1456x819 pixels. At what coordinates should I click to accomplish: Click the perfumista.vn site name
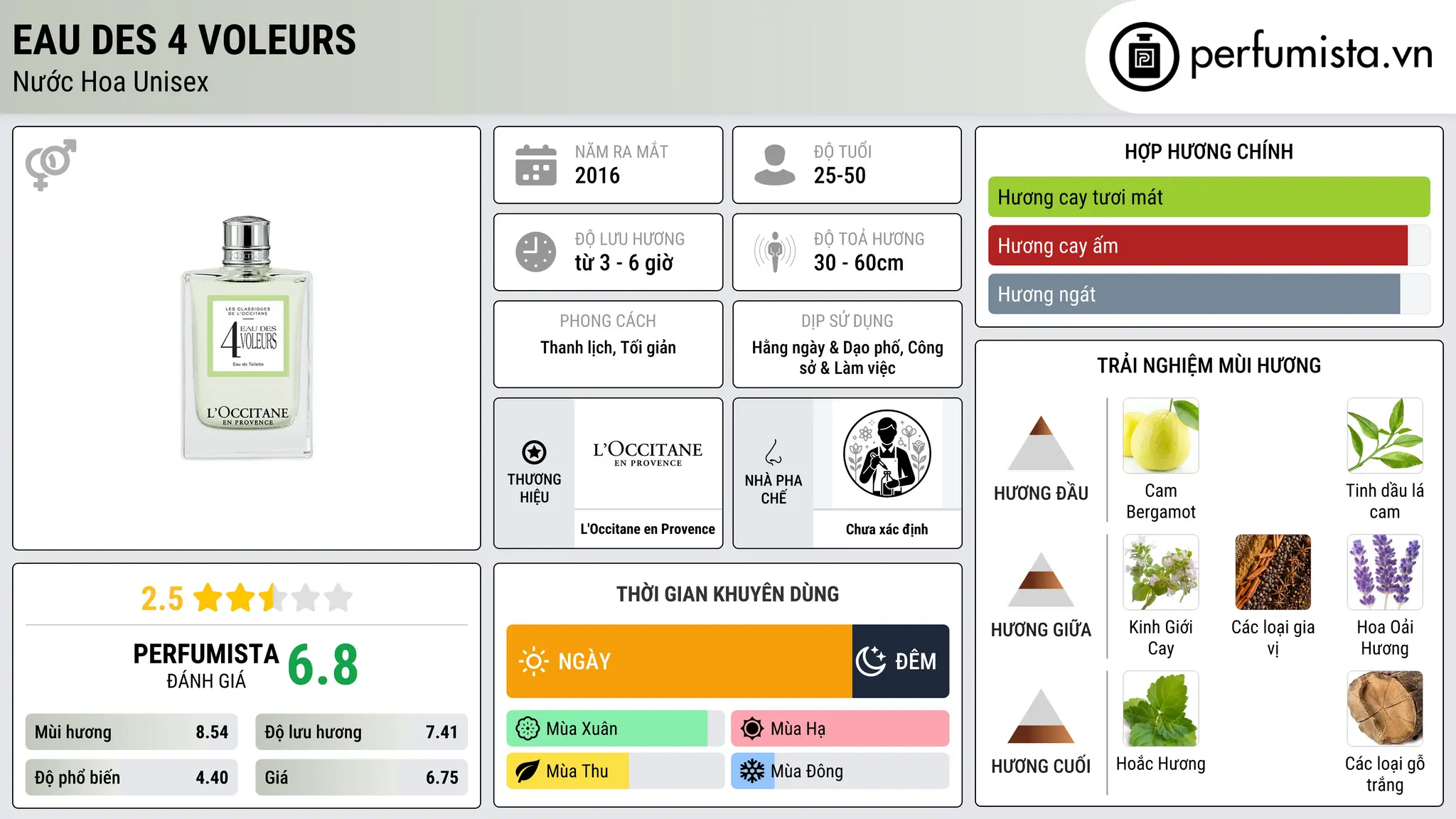coord(1311,54)
